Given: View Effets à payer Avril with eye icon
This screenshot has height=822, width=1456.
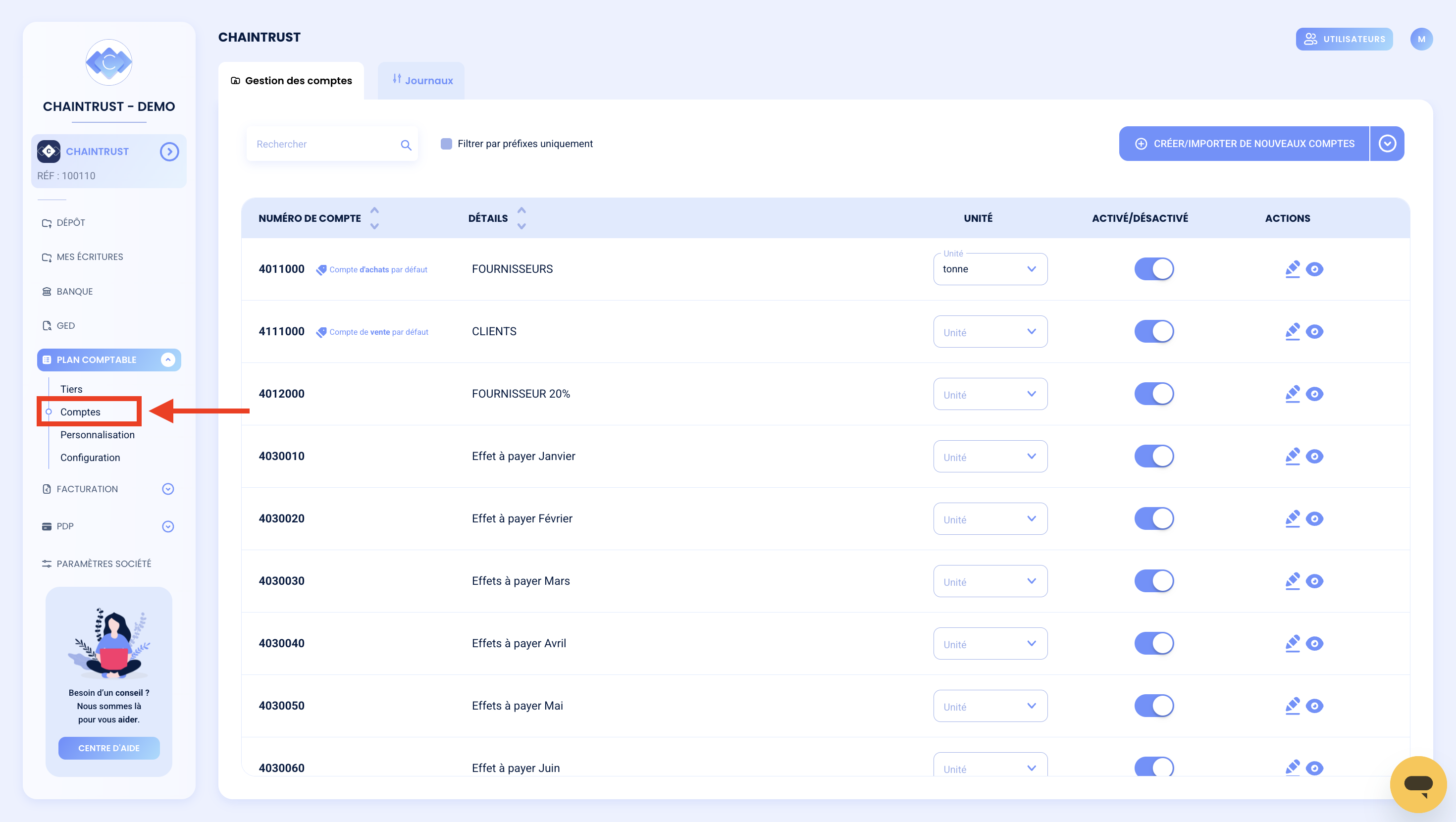Looking at the screenshot, I should tap(1315, 643).
